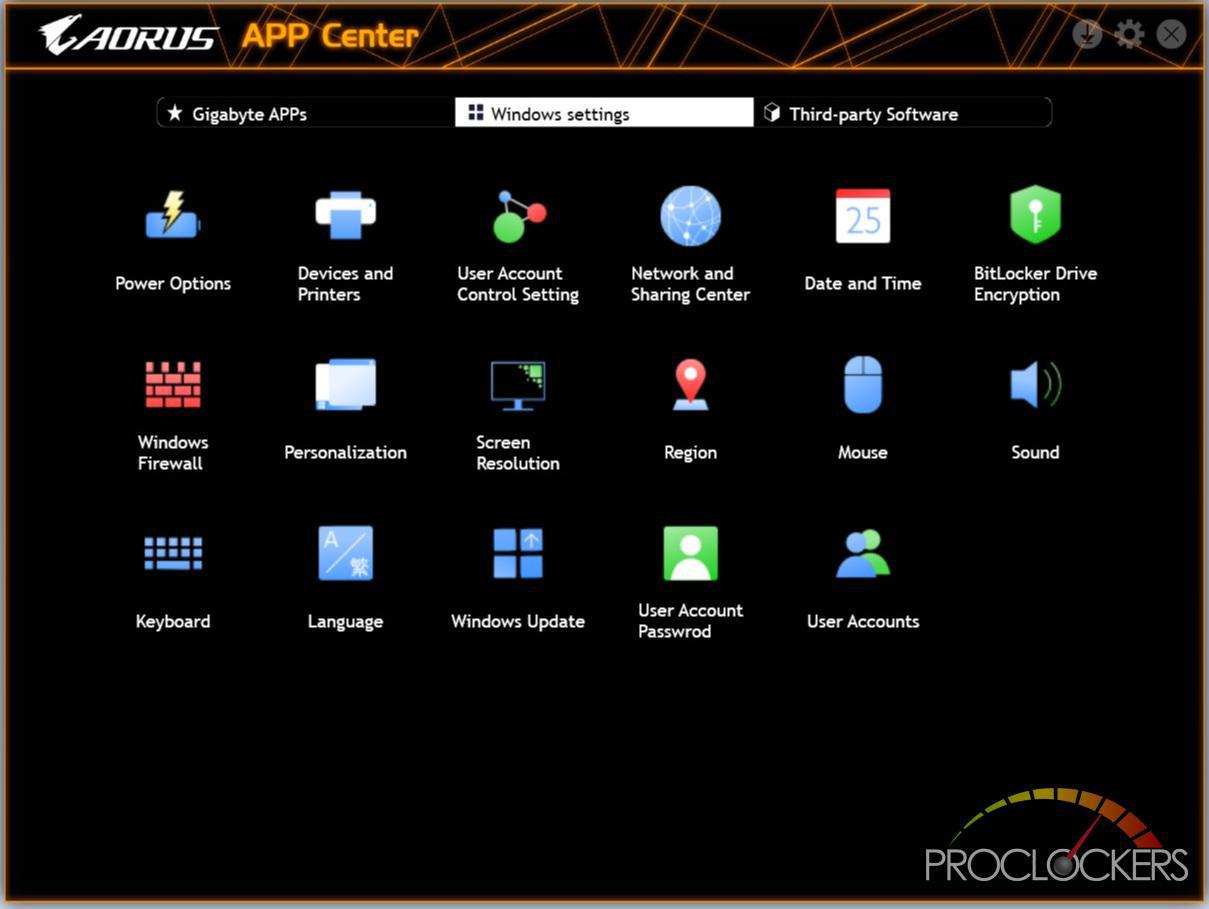
Task: Click the "Windows Update" label
Action: 518,622
